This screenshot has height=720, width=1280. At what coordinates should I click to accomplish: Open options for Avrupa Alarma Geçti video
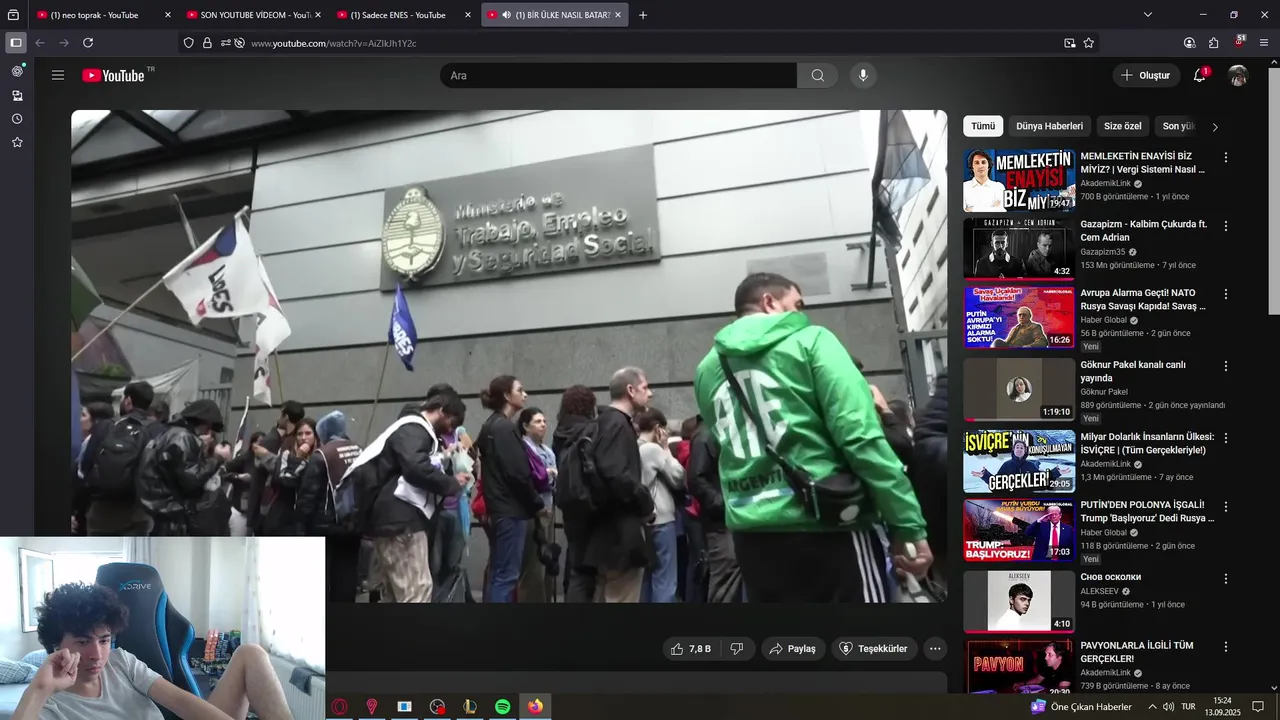point(1226,295)
